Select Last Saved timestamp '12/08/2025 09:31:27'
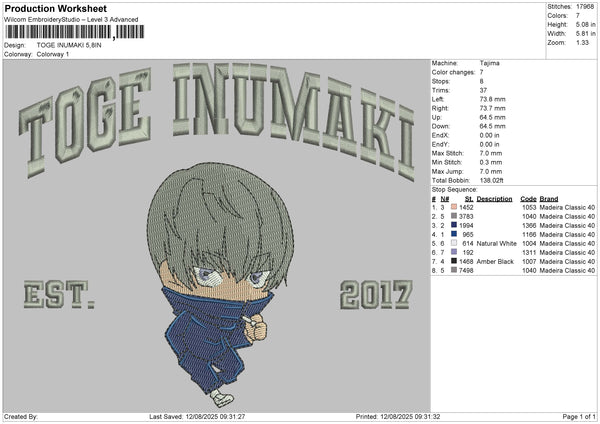Screen dimensions: 600x424 (215, 416)
